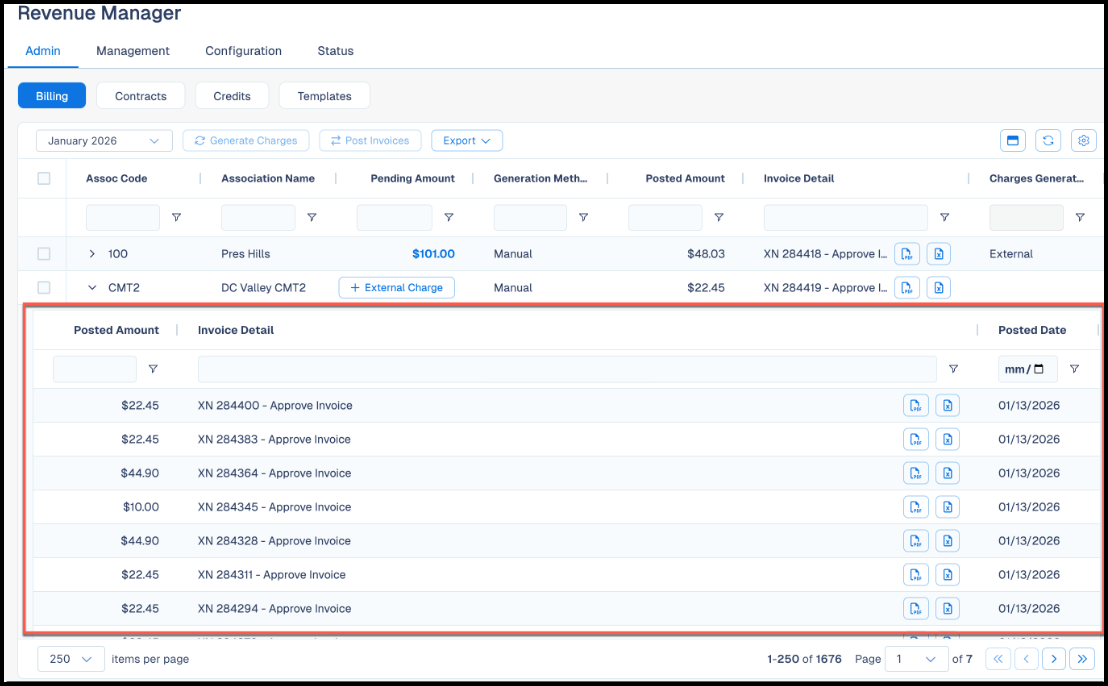The height and width of the screenshot is (686, 1108).
Task: Add External Charge for CMT2
Action: pos(396,288)
